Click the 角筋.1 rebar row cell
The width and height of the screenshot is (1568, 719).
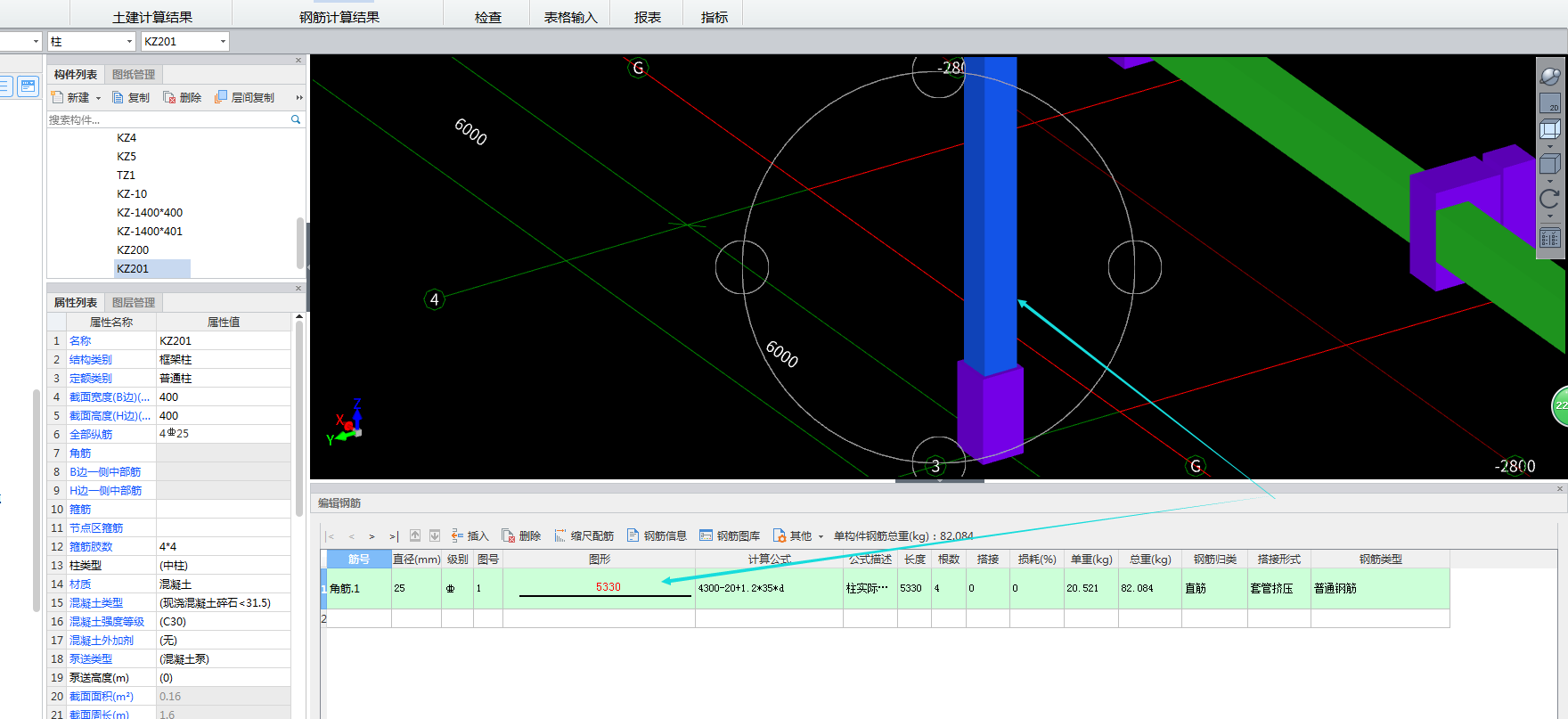click(359, 588)
